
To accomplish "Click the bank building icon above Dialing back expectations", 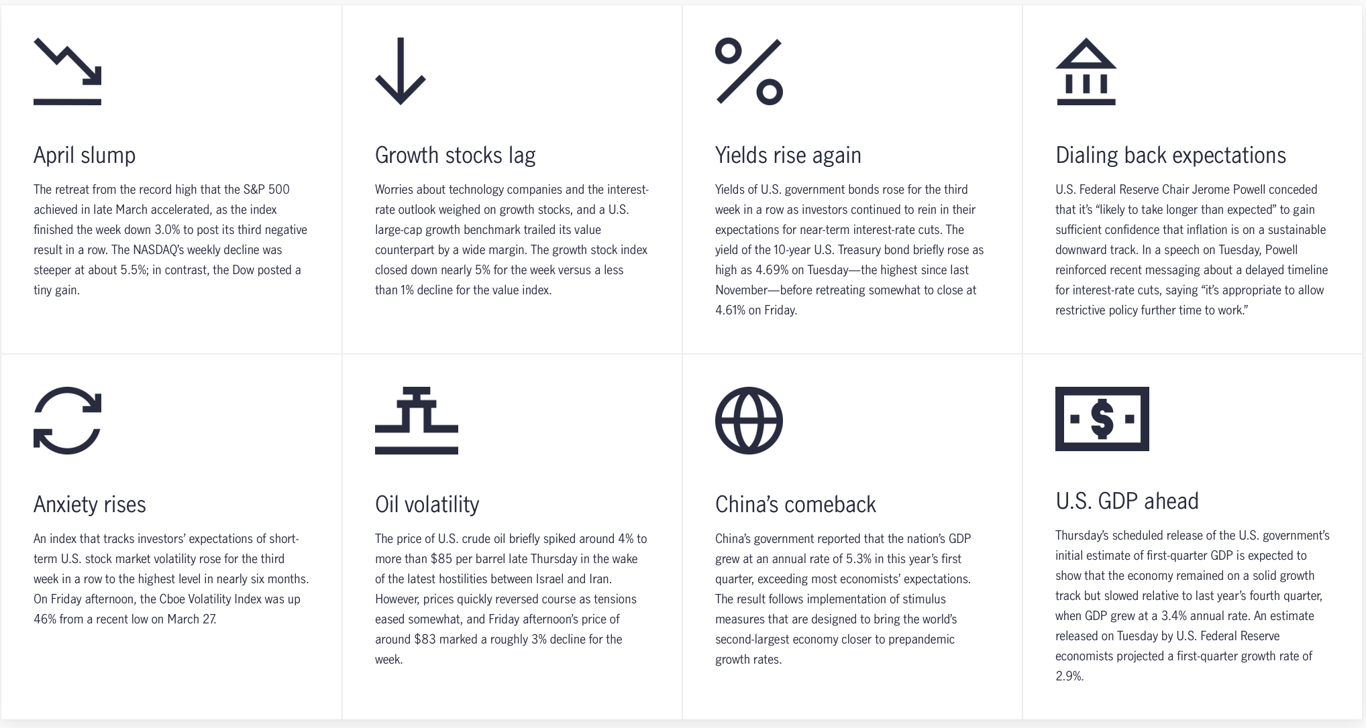I will pyautogui.click(x=1086, y=71).
